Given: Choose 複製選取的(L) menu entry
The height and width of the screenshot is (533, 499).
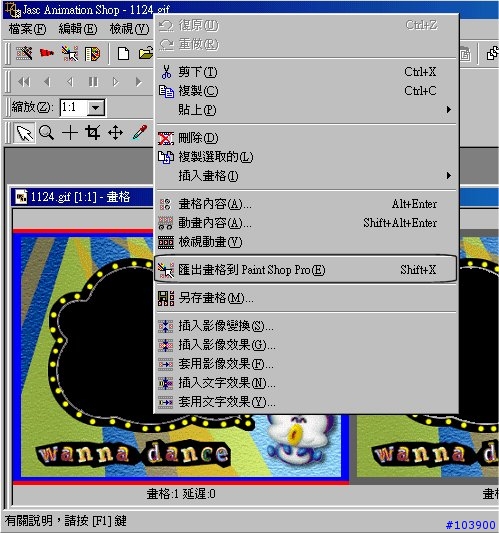Looking at the screenshot, I should point(306,157).
